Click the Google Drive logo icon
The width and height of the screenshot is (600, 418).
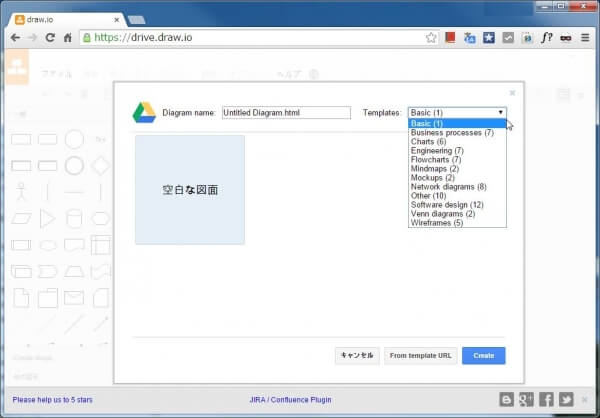click(144, 113)
